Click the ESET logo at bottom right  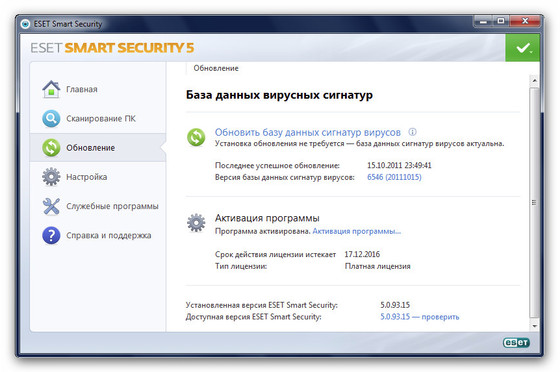tap(516, 343)
